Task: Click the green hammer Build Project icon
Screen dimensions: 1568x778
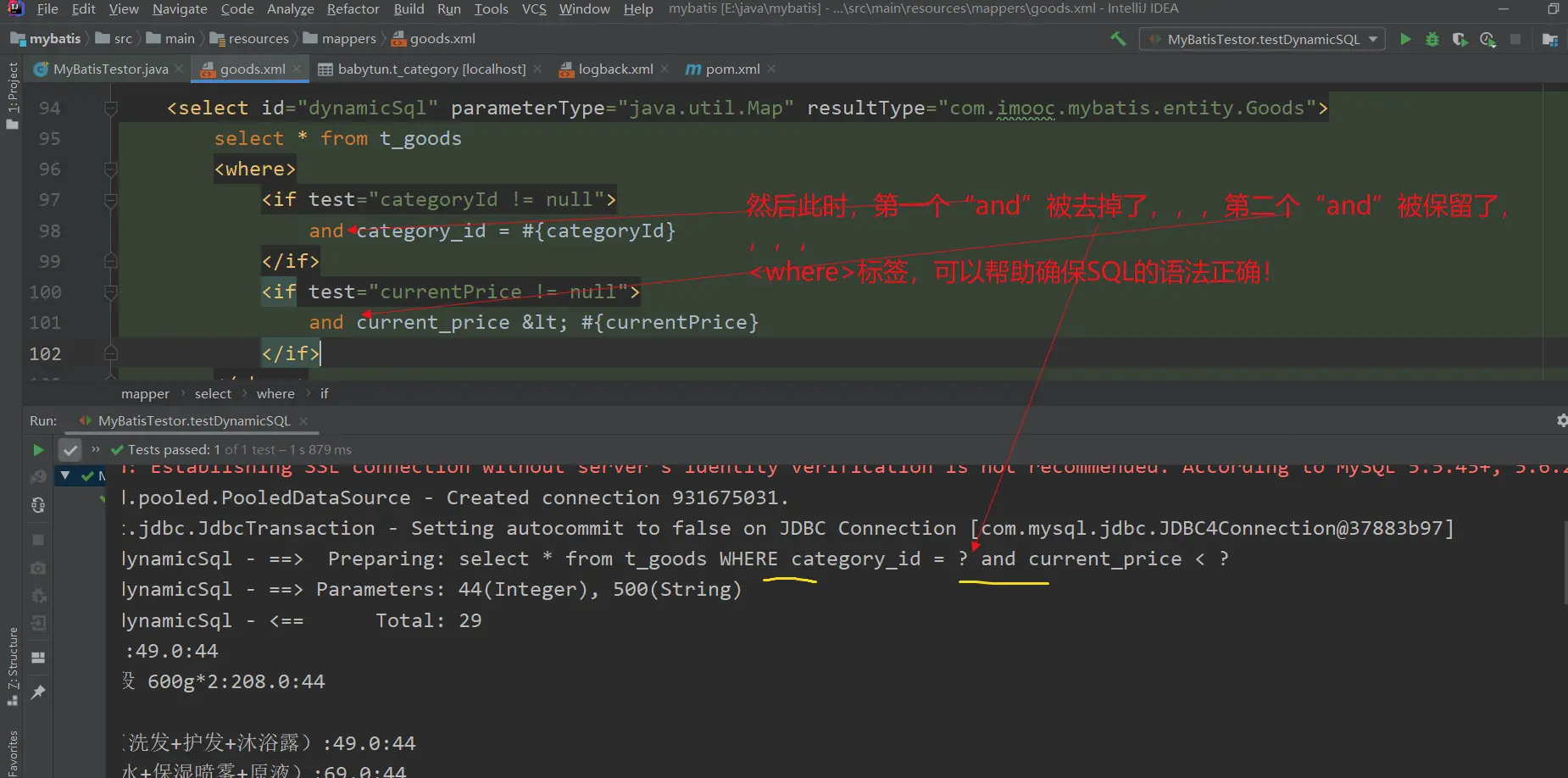Action: click(1118, 39)
